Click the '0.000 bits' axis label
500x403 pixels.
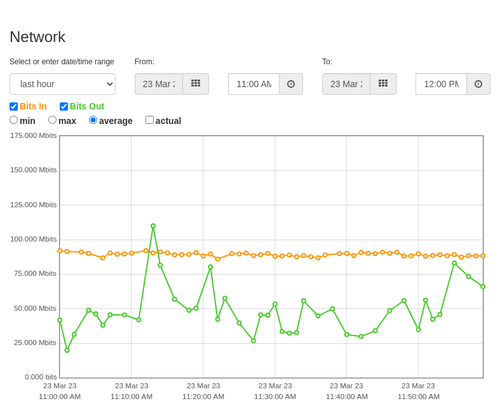pos(41,377)
